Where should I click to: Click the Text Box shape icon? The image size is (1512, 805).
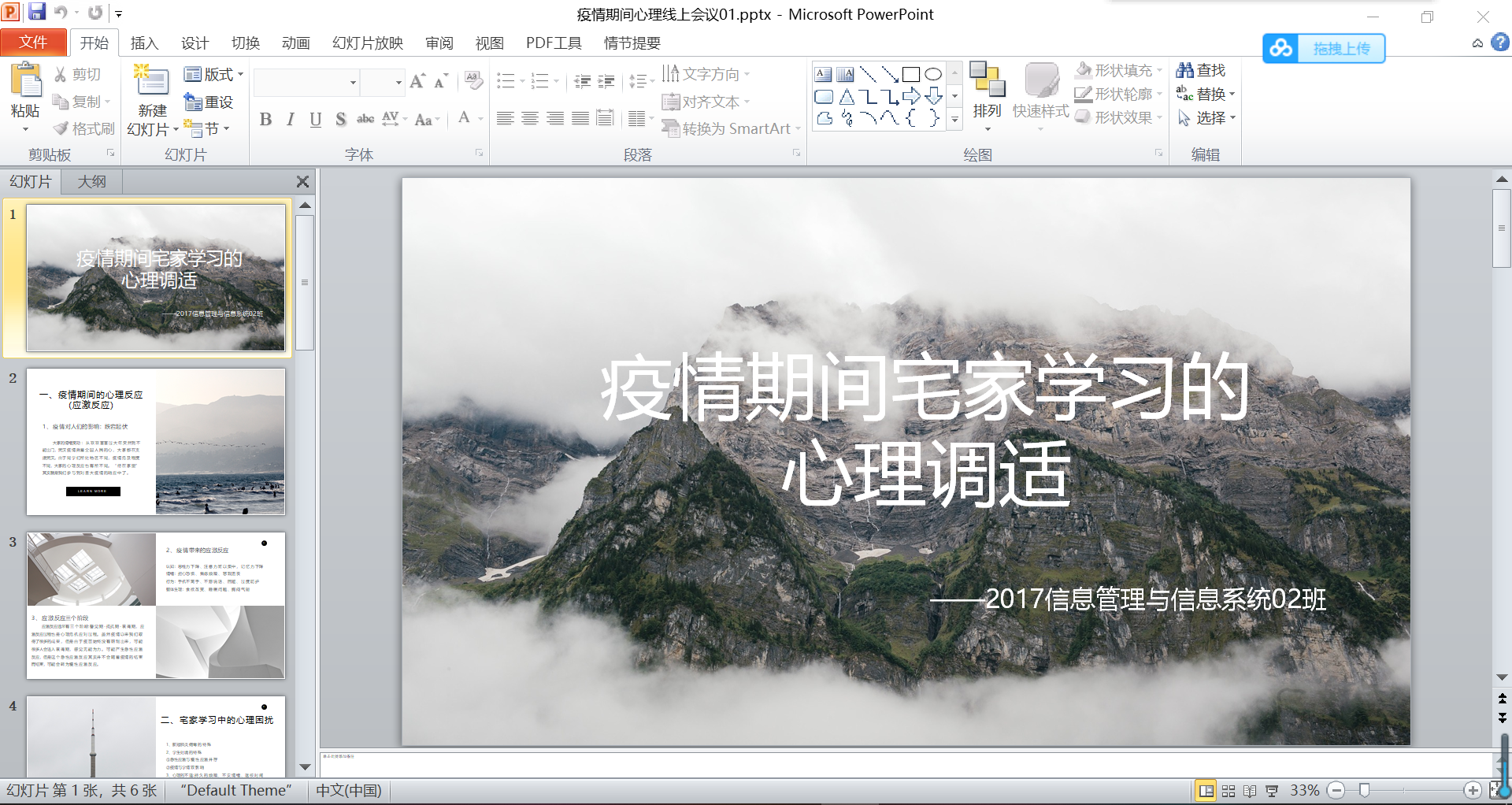[823, 74]
